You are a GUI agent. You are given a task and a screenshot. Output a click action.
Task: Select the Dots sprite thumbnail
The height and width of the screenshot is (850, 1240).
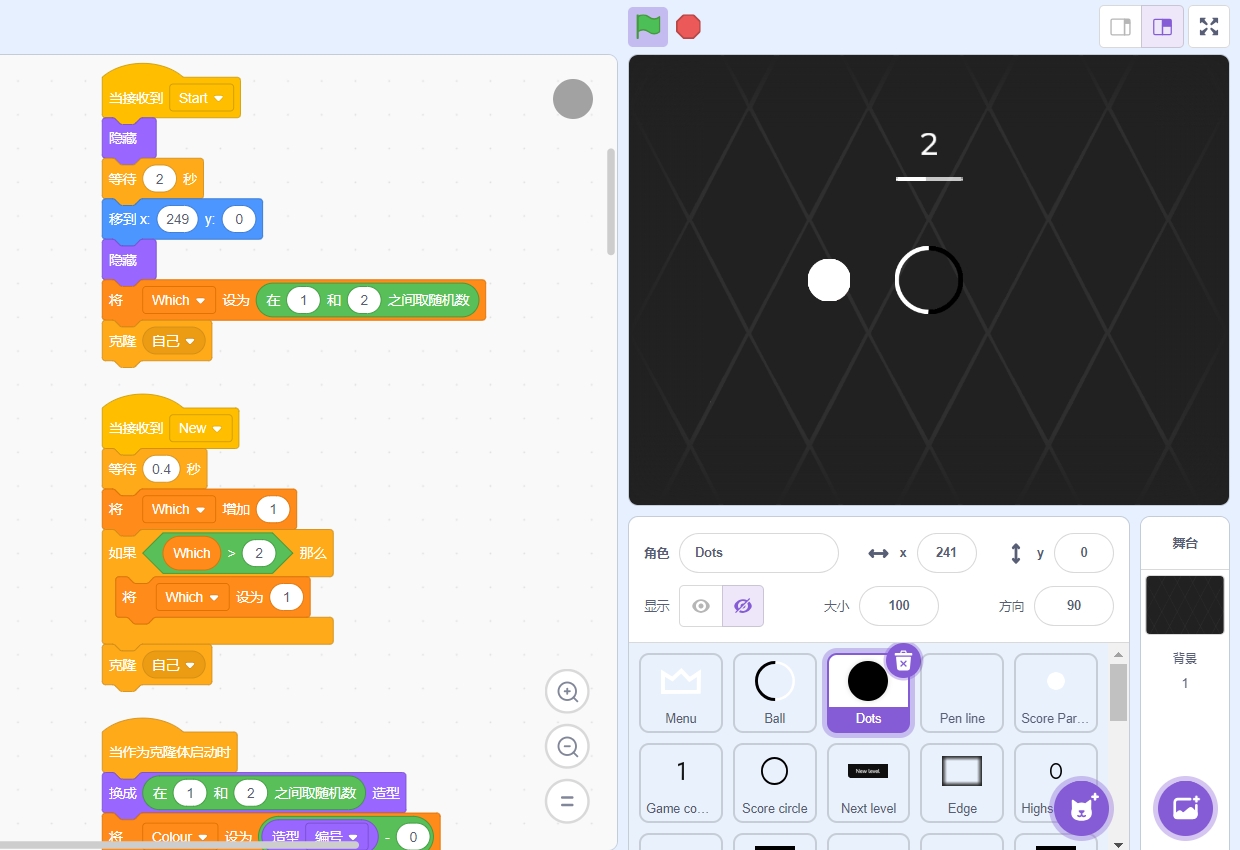coord(868,693)
